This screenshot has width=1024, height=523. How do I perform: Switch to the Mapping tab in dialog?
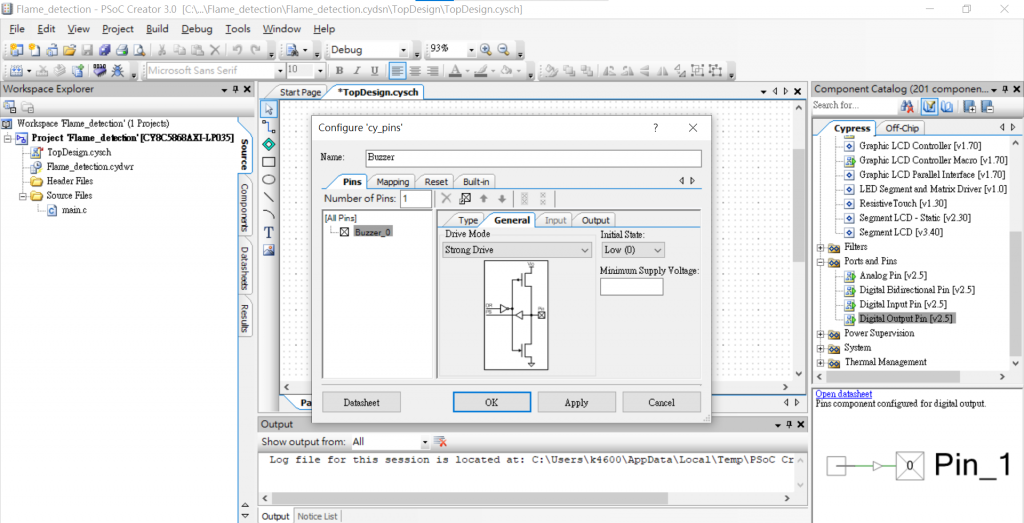click(x=392, y=182)
